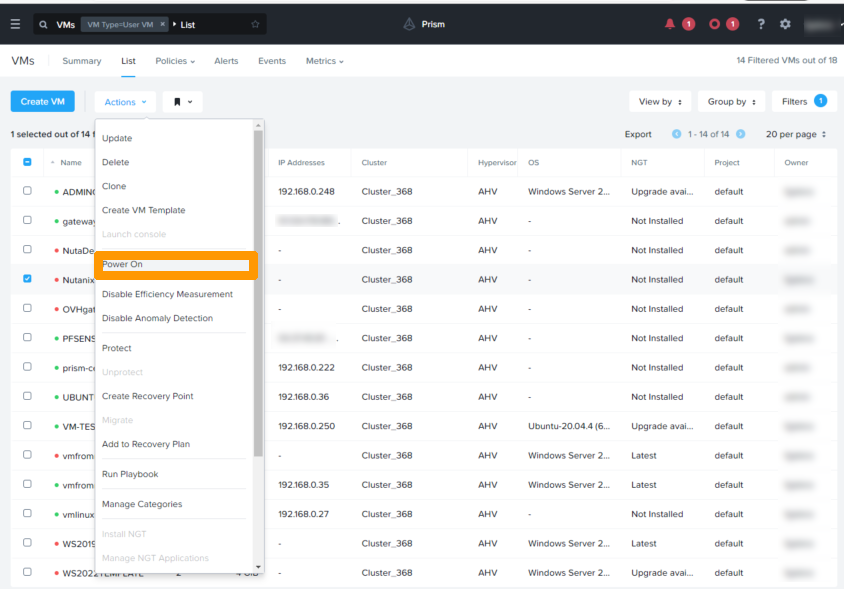Choose Power On from Actions menu

coord(176,265)
